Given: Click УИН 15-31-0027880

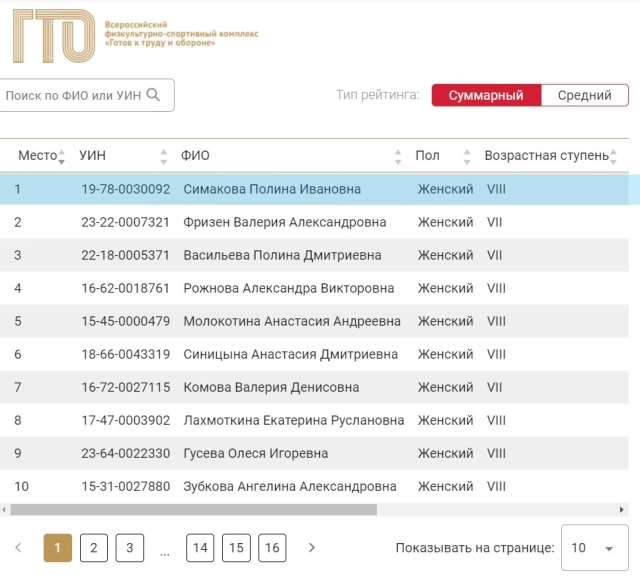Looking at the screenshot, I should click(125, 487).
